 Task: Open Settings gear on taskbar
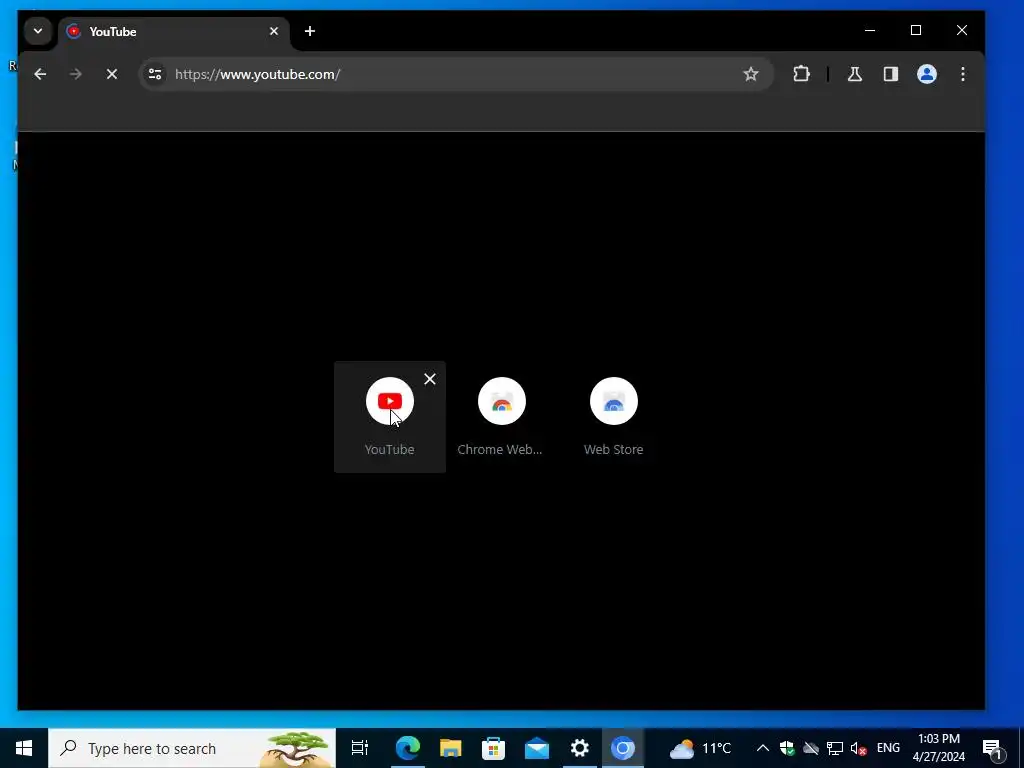[x=579, y=748]
